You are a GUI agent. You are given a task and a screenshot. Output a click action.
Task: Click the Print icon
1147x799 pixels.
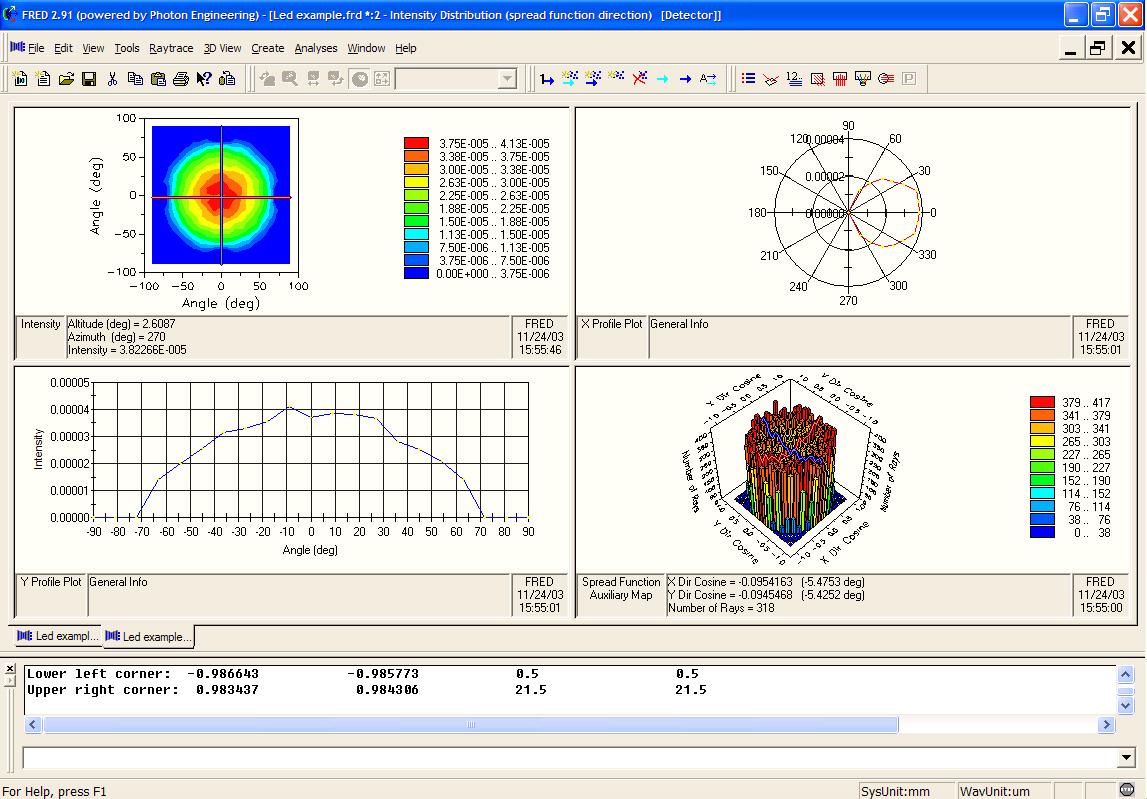(x=181, y=78)
